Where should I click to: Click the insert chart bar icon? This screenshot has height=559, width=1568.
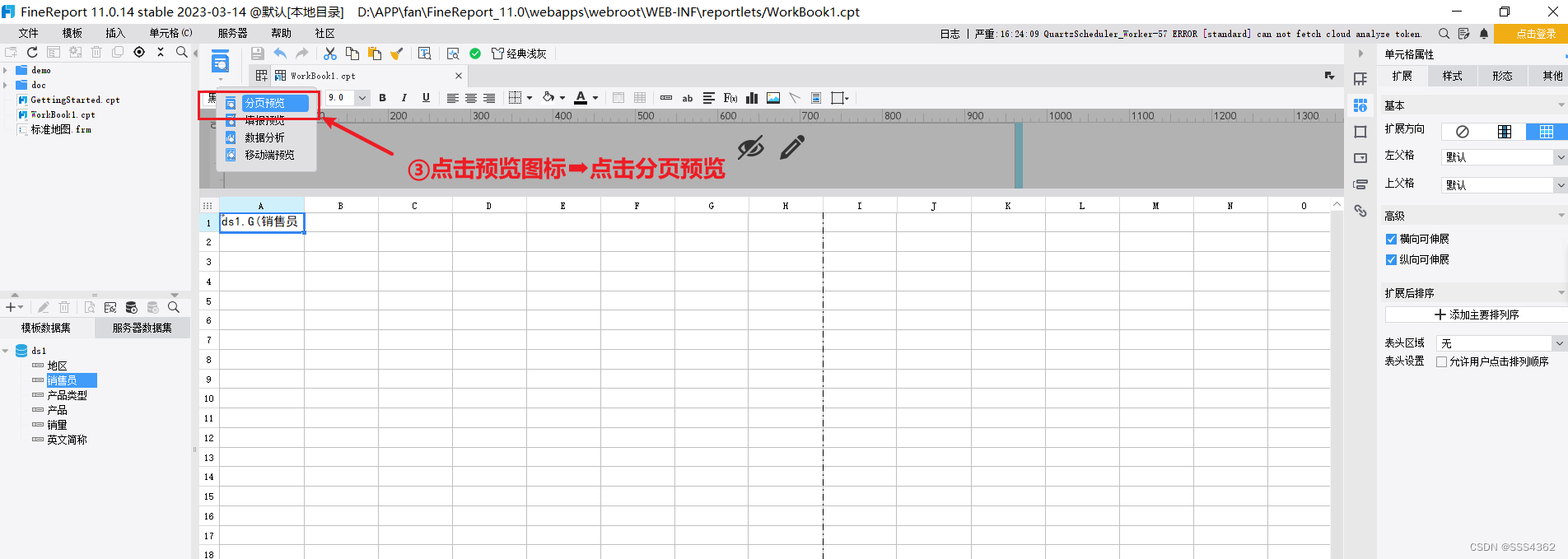coord(752,98)
